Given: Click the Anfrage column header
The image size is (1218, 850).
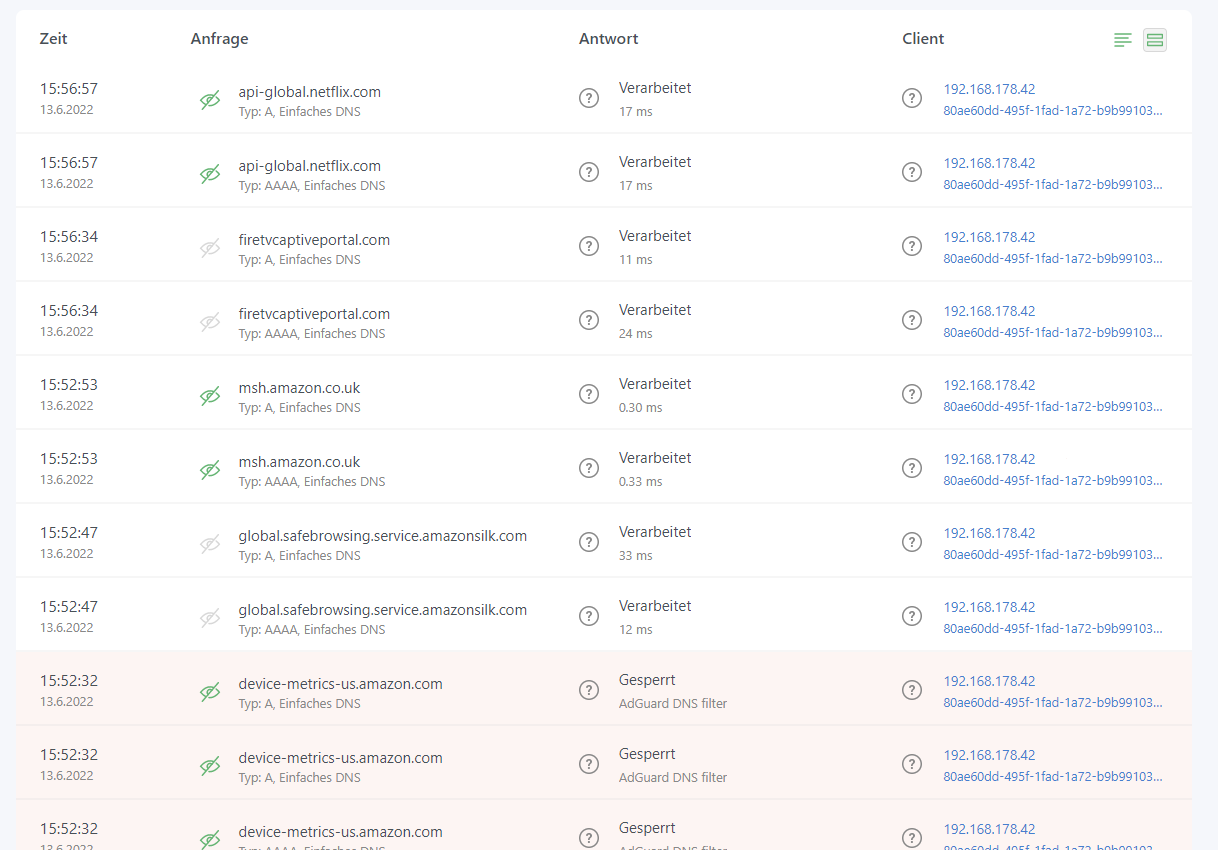Looking at the screenshot, I should pyautogui.click(x=219, y=39).
